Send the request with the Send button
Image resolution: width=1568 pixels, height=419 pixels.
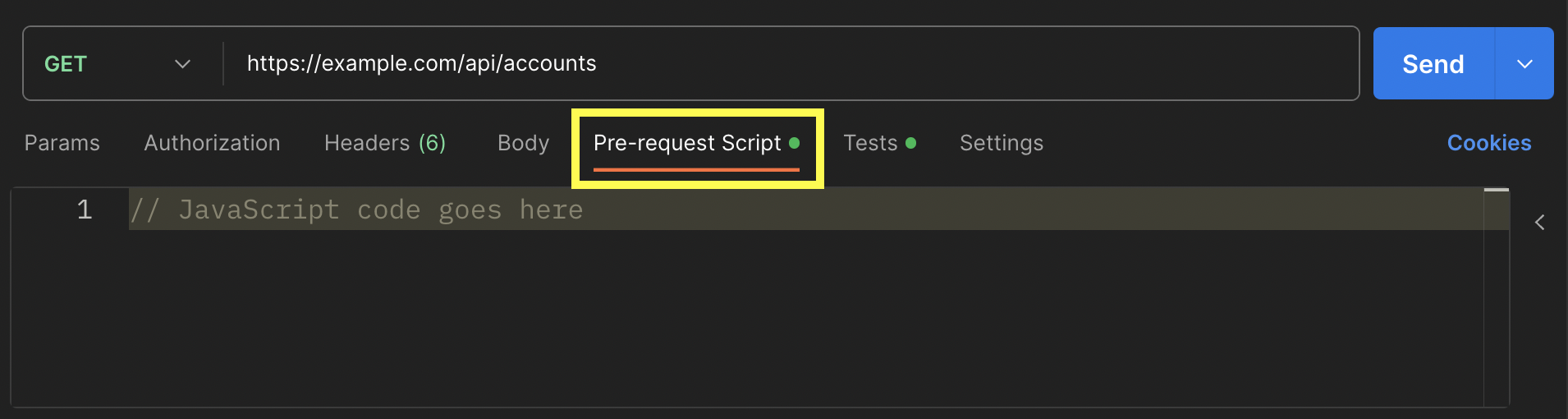[x=1433, y=64]
